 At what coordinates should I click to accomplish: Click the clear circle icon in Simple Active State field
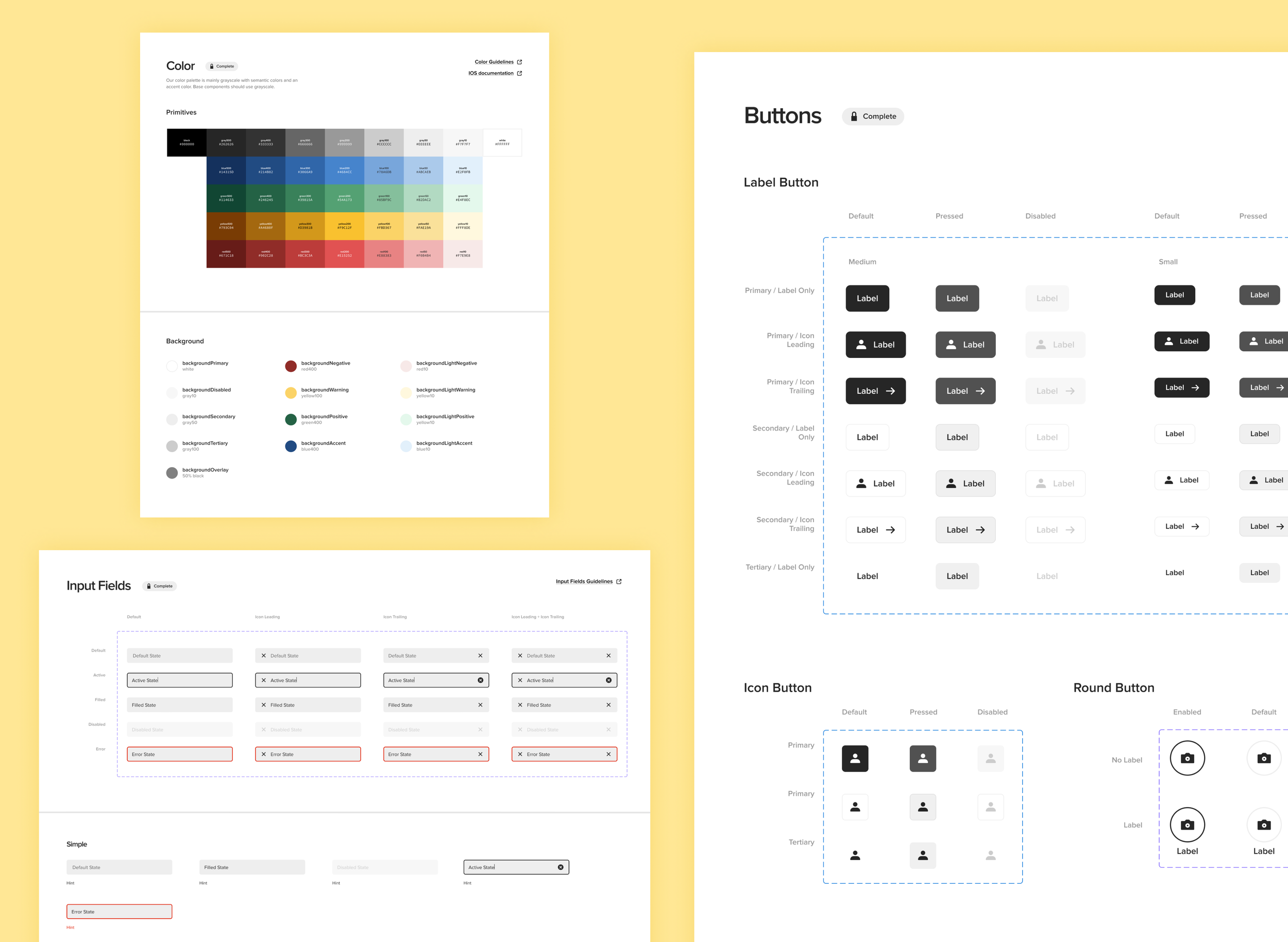[x=560, y=867]
